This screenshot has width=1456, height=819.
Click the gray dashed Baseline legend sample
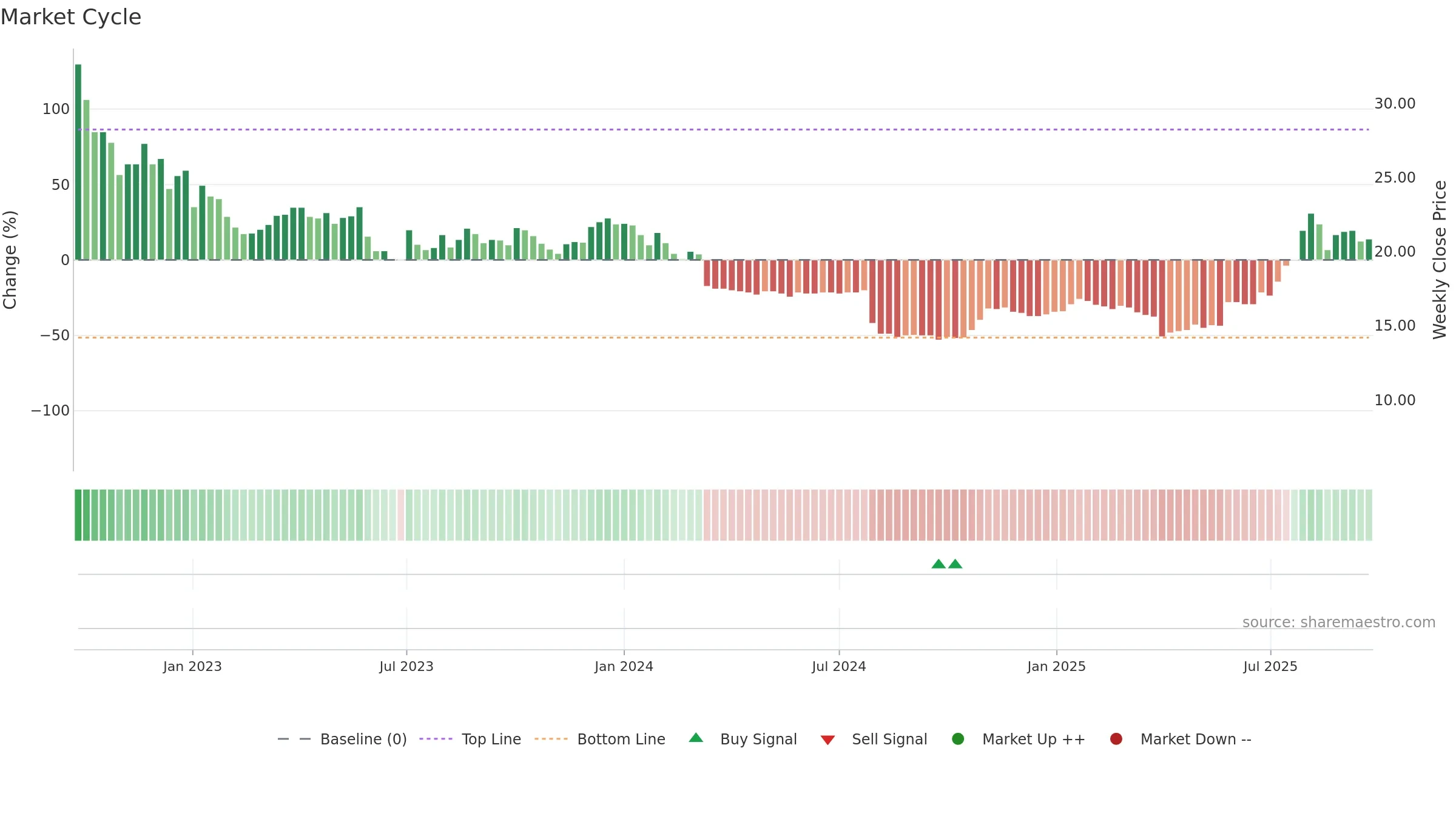pos(294,739)
